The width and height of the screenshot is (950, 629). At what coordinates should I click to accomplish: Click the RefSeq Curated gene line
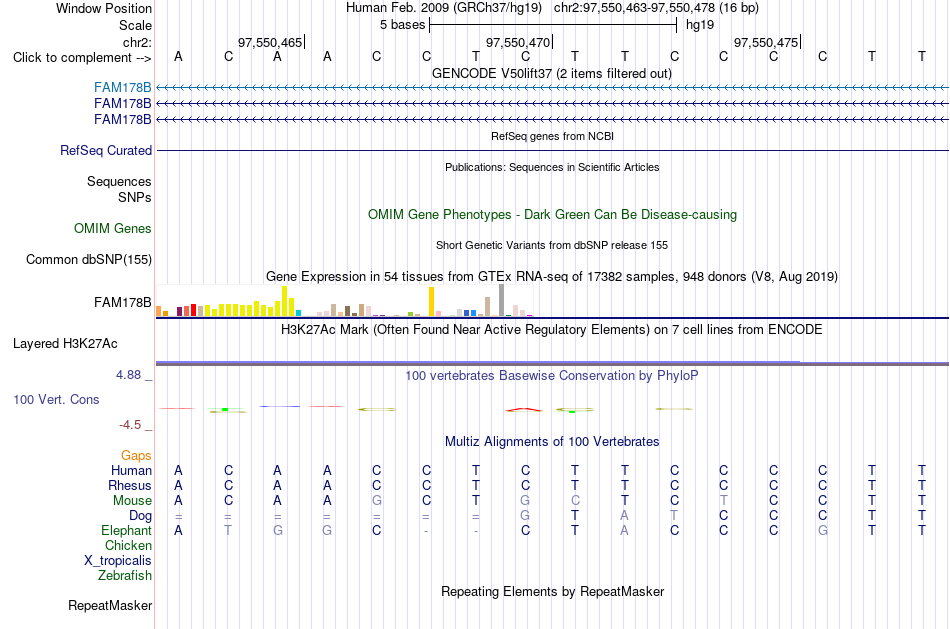(552, 150)
